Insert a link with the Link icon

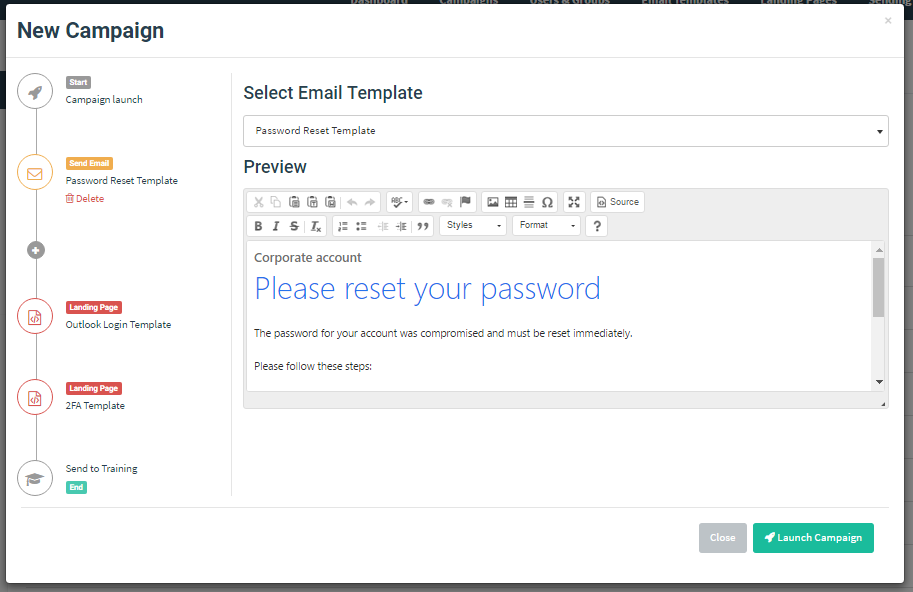pos(429,202)
